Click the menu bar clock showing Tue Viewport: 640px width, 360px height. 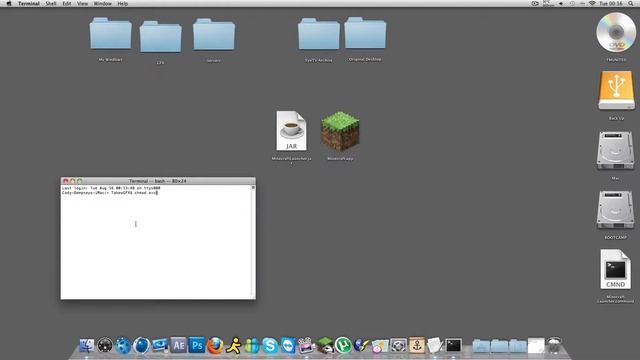(x=611, y=3)
